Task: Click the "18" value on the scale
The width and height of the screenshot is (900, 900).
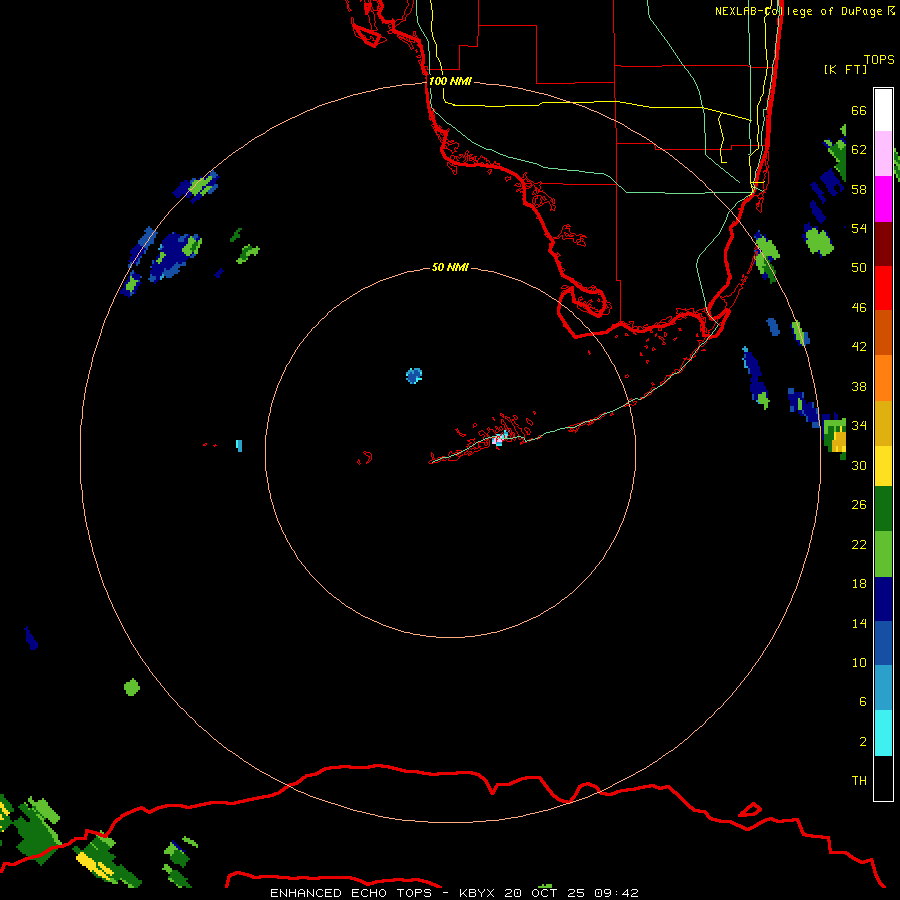Action: pos(859,584)
